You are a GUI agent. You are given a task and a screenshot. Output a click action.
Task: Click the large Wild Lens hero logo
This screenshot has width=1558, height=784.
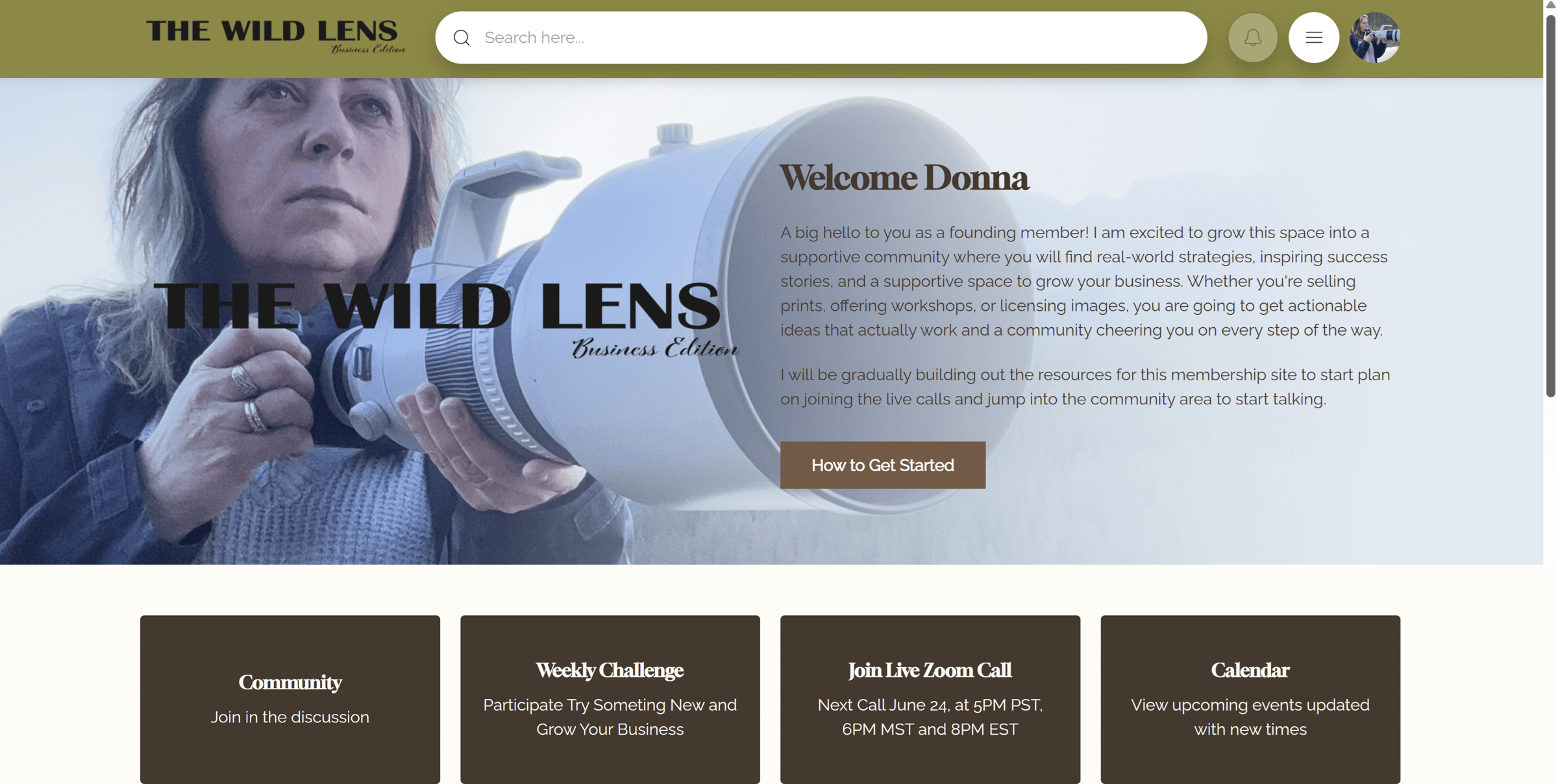pos(445,318)
